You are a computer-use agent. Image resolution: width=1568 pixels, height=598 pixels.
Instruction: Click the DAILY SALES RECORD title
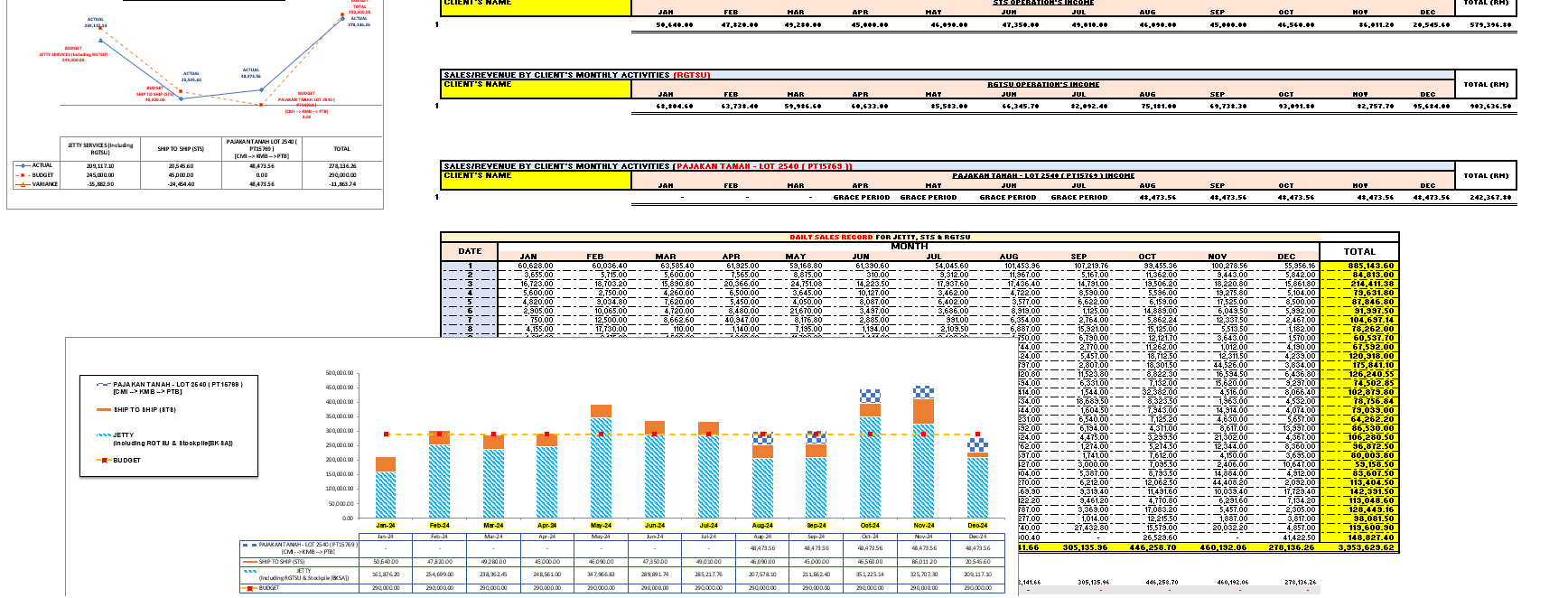click(880, 237)
